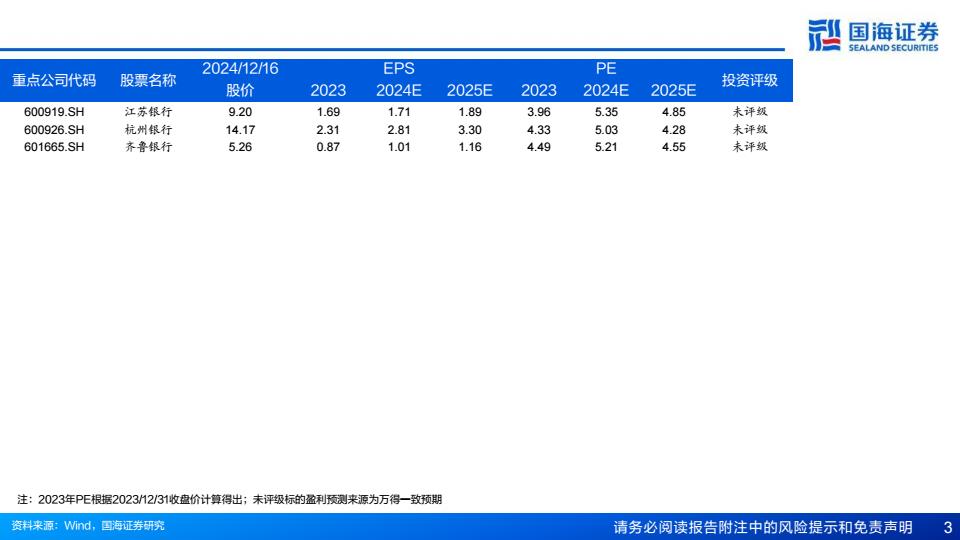Click the footnote about 2023年PE calculation
960x540 pixels.
tap(230, 500)
